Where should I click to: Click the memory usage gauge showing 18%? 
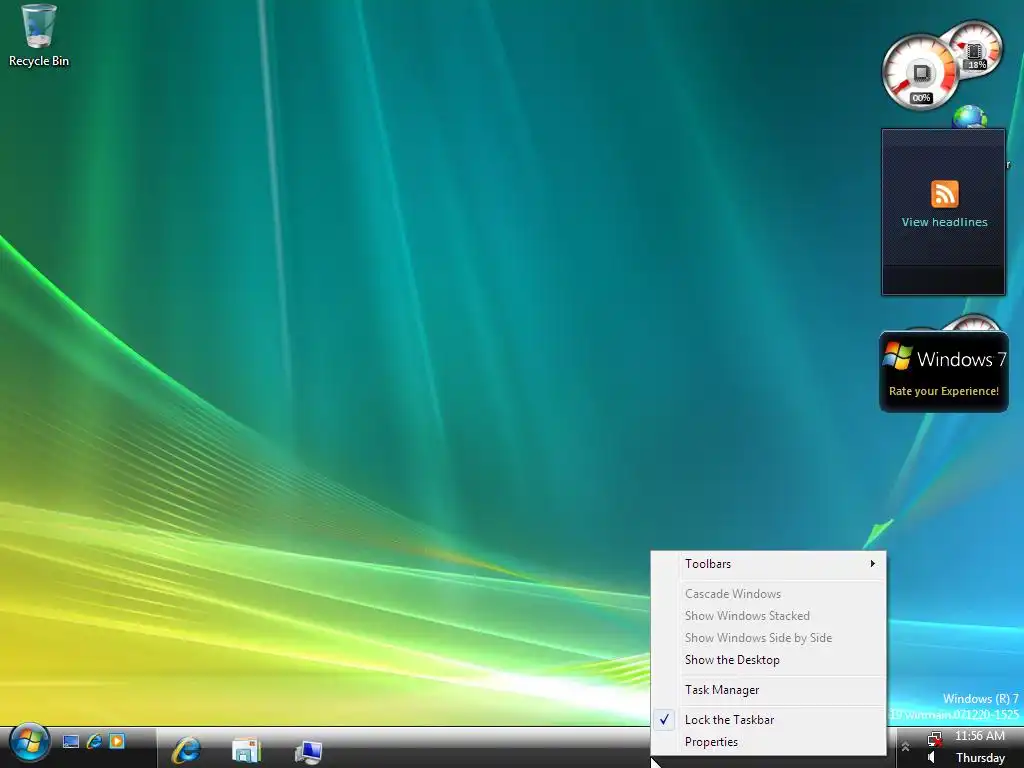click(975, 48)
